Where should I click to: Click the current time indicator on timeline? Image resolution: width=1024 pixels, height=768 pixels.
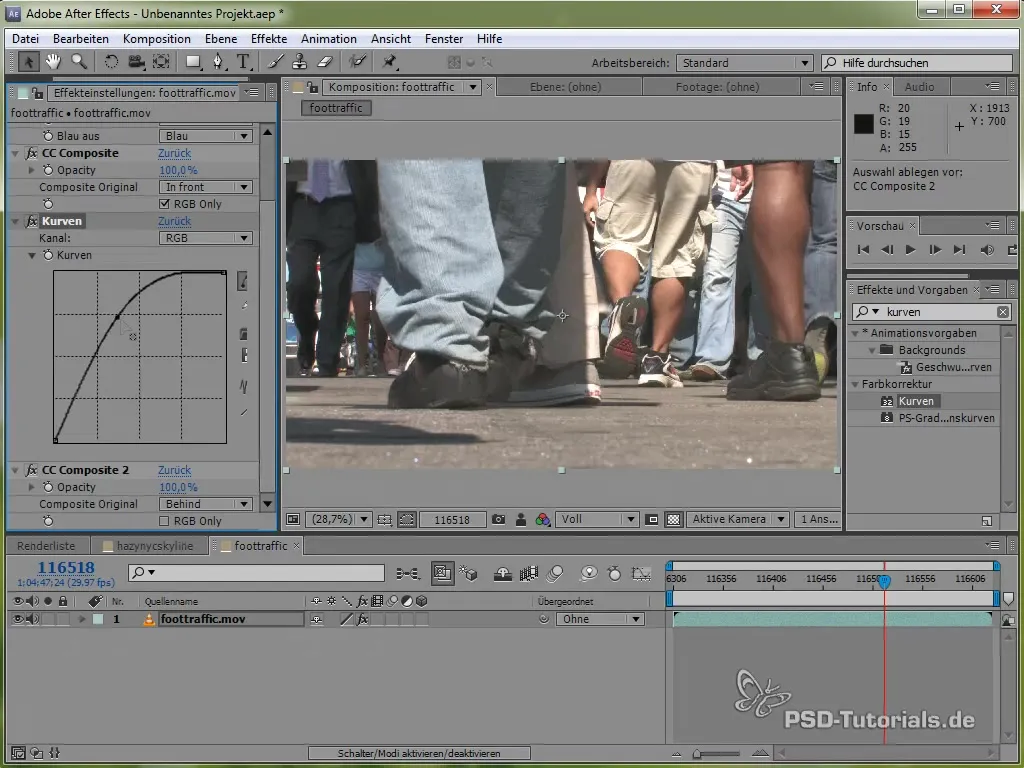(884, 581)
